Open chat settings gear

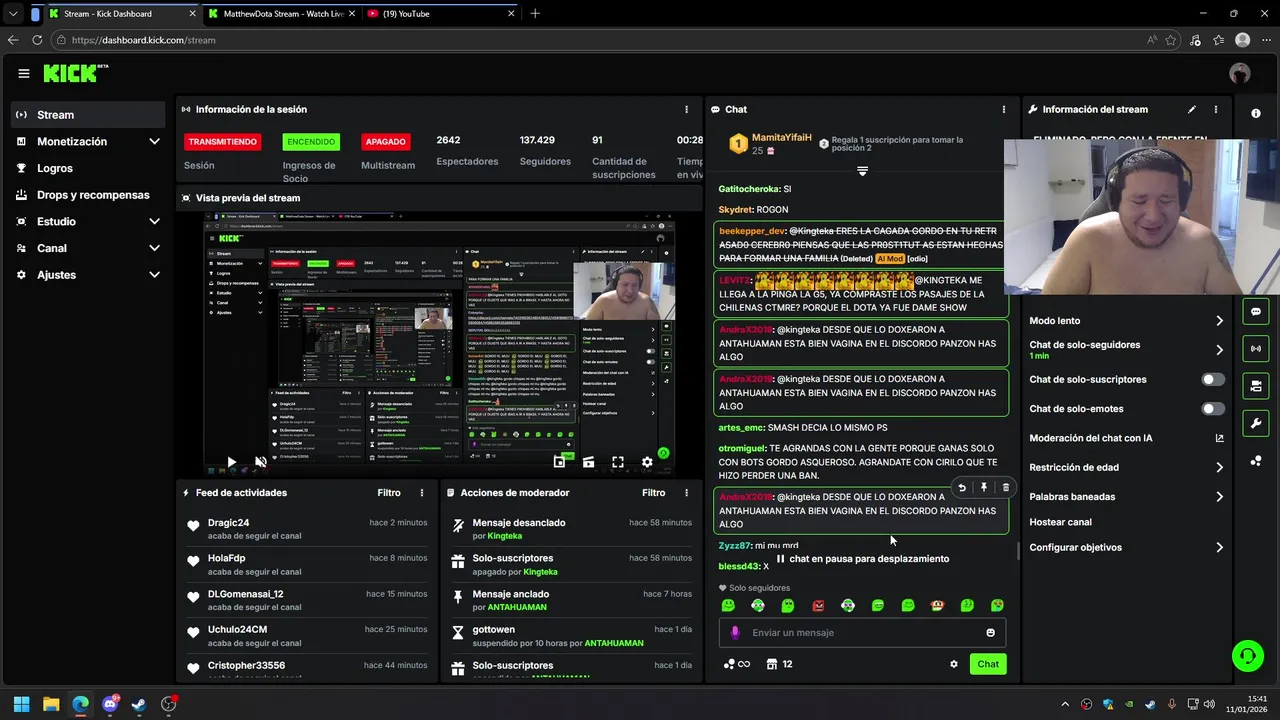(954, 664)
